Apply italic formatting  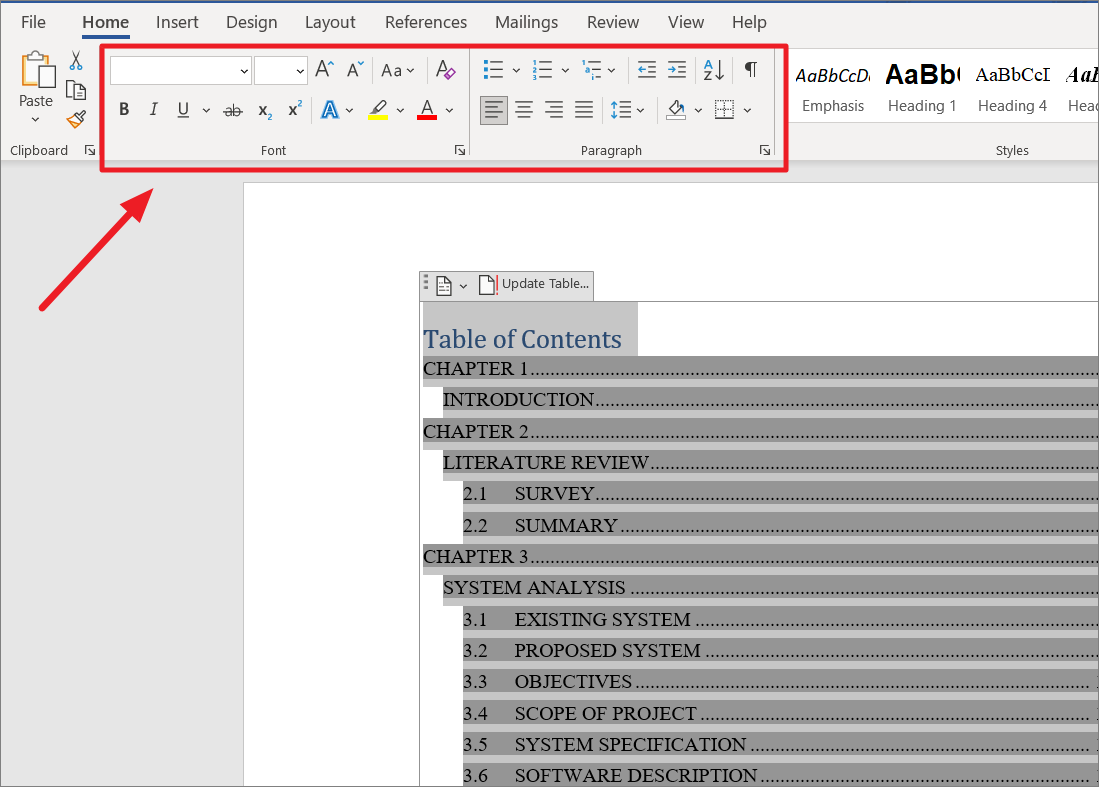(x=152, y=109)
